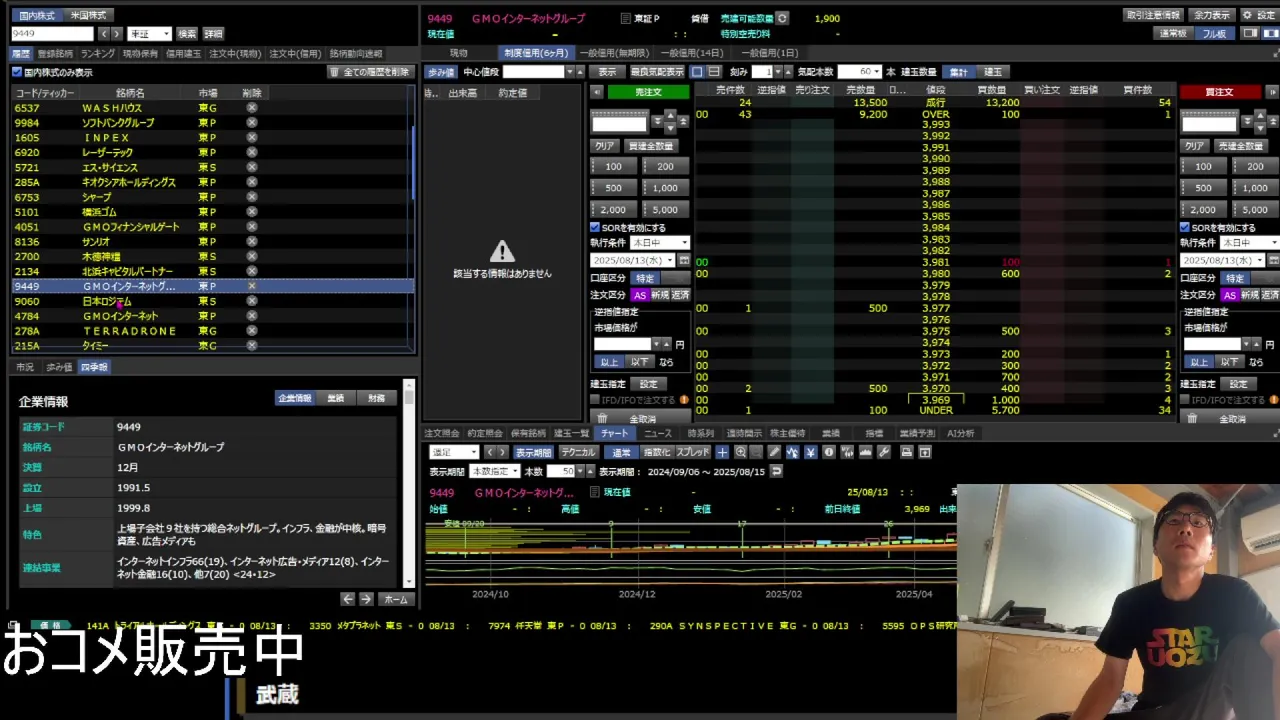Screen dimensions: 1280x720
Task: Refresh the sellable quantity (売建可能数量)
Action: pyautogui.click(x=782, y=18)
